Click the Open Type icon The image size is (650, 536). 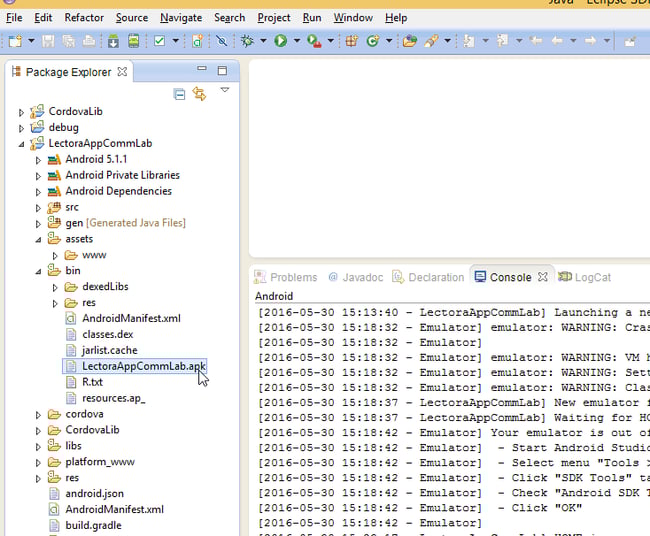pyautogui.click(x=410, y=41)
